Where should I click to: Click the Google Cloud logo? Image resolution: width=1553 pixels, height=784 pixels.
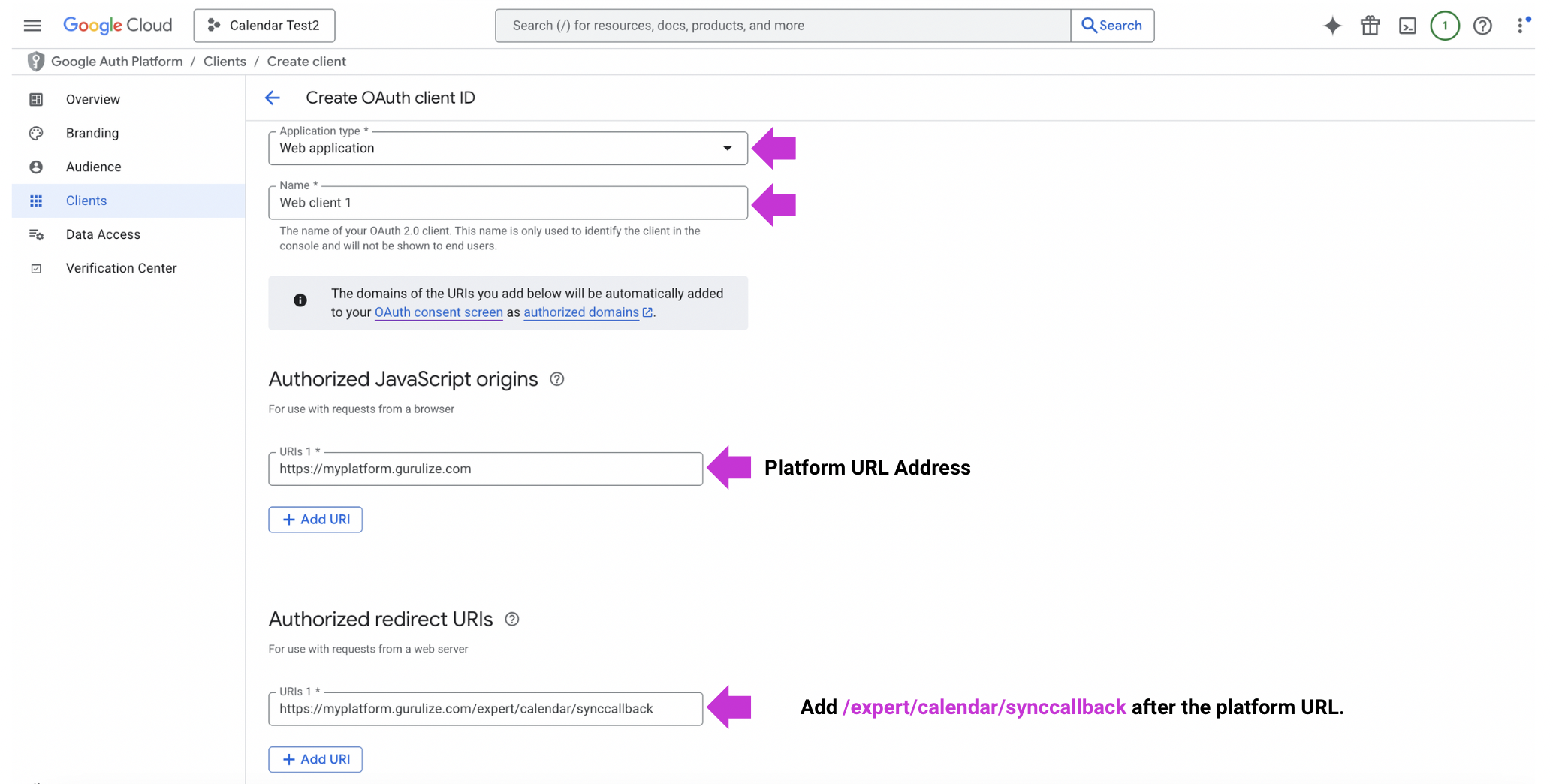[x=118, y=26]
